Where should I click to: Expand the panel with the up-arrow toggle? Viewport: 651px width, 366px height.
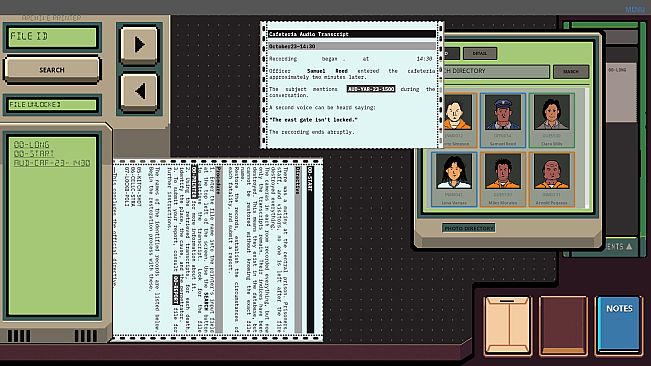[629, 246]
